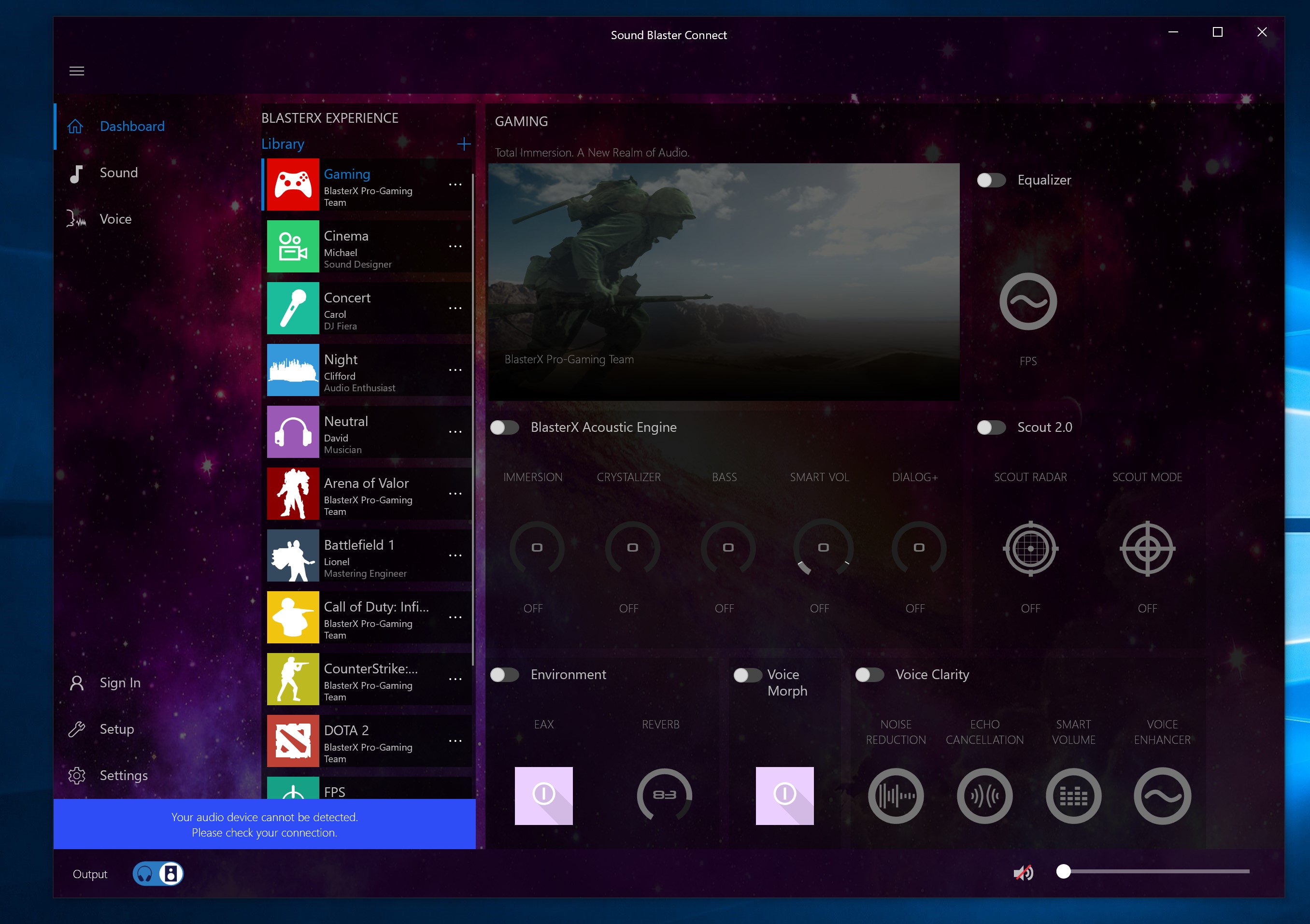Open more options for Concert profile
The image size is (1310, 924).
coord(456,308)
